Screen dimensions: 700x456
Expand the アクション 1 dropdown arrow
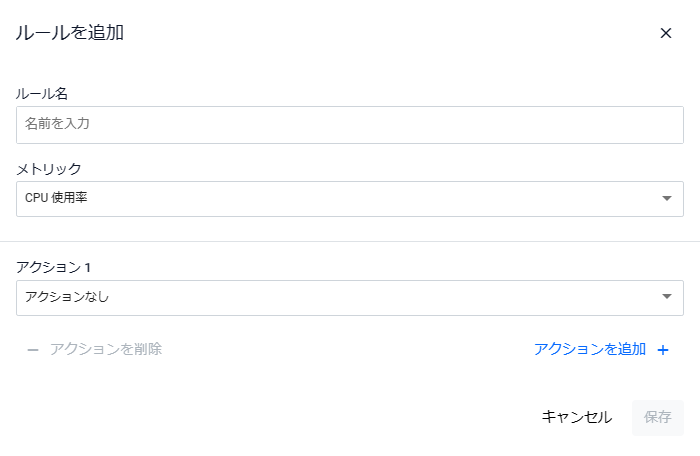(x=667, y=297)
